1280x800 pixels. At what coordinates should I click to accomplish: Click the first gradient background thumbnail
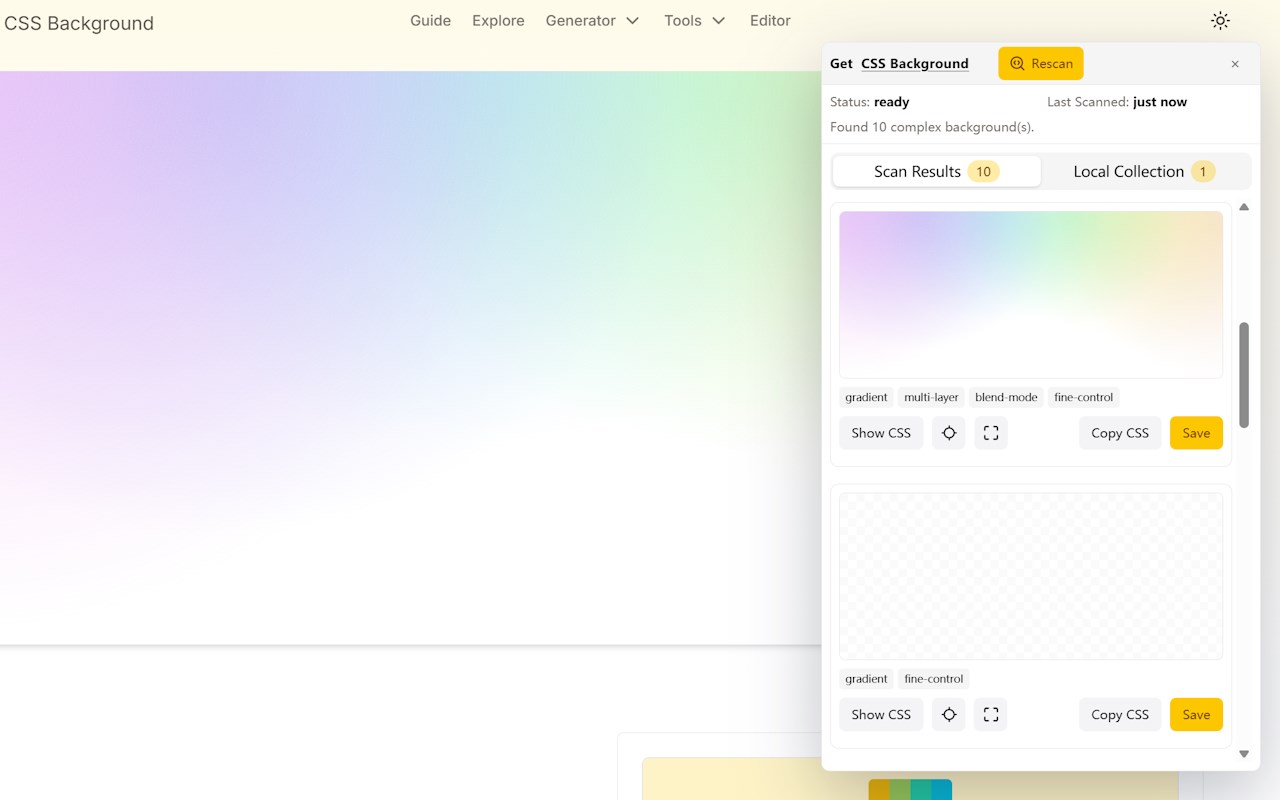[1030, 294]
